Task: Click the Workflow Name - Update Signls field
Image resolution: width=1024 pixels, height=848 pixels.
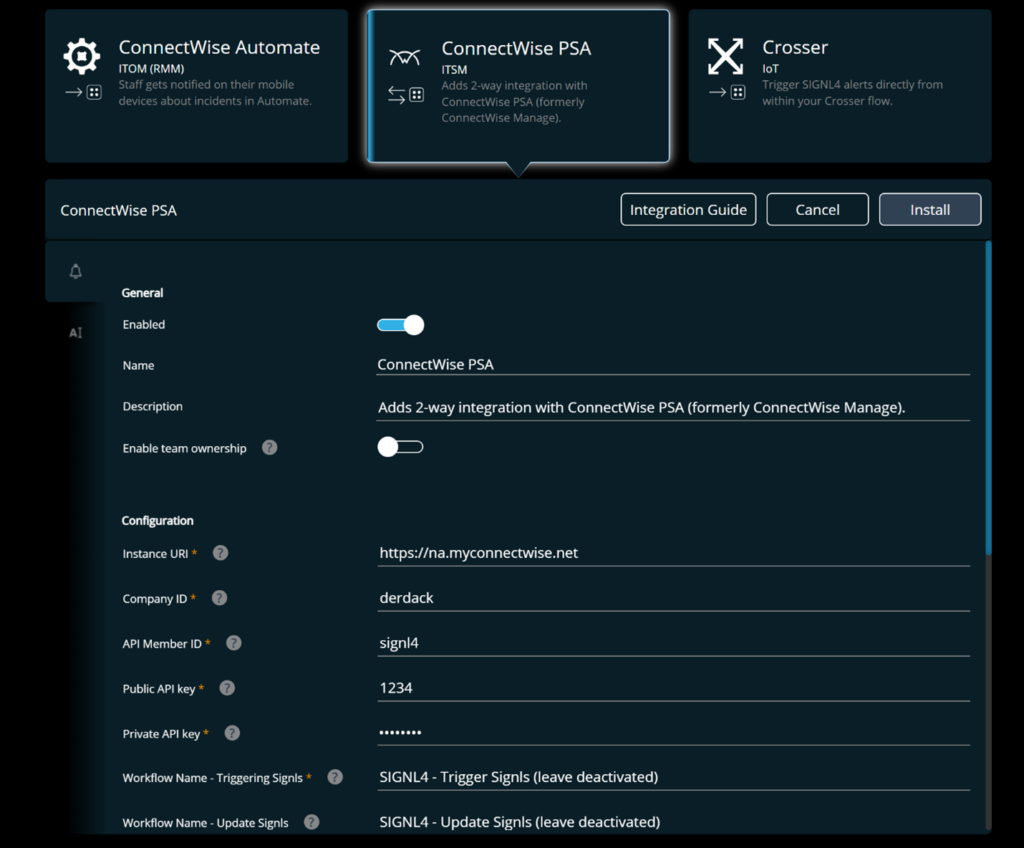Action: [x=673, y=822]
